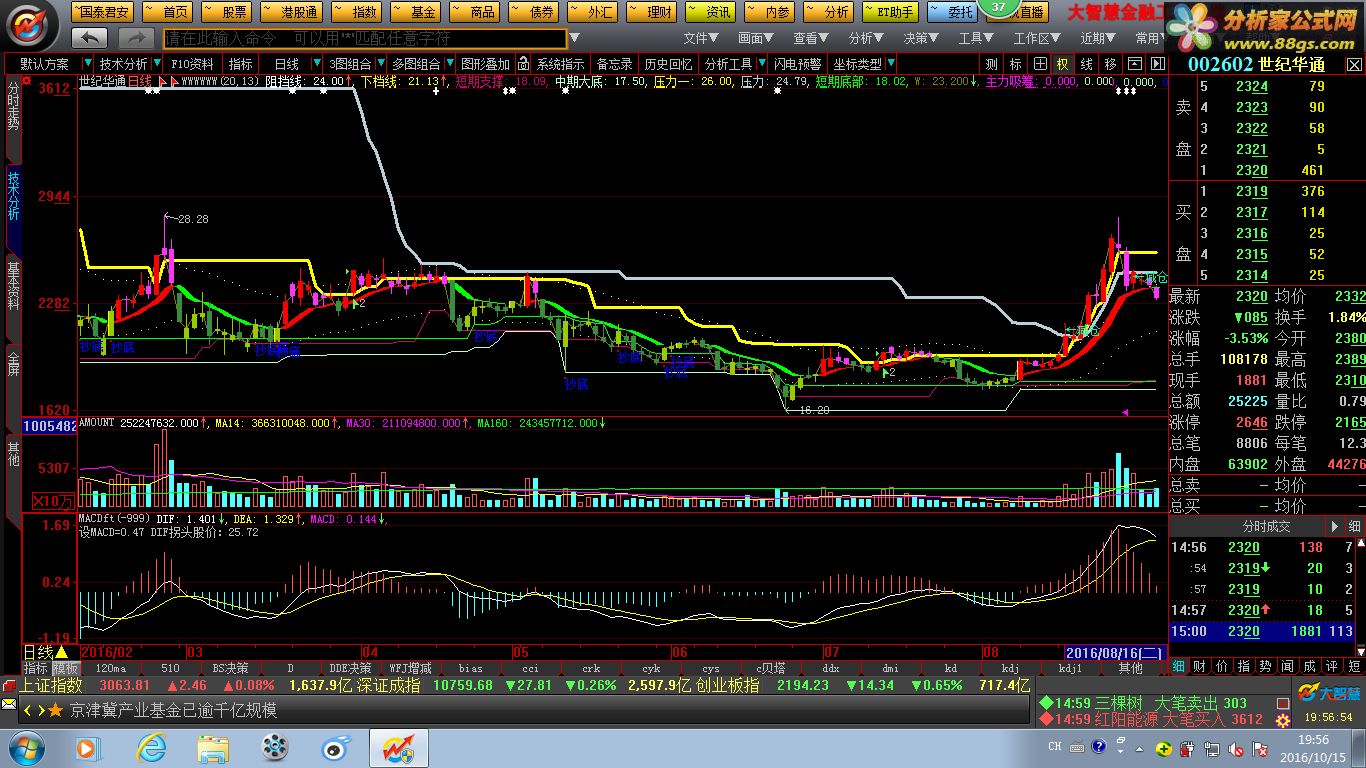Open the 查看 view menu
This screenshot has height=768, width=1366.
(811, 38)
